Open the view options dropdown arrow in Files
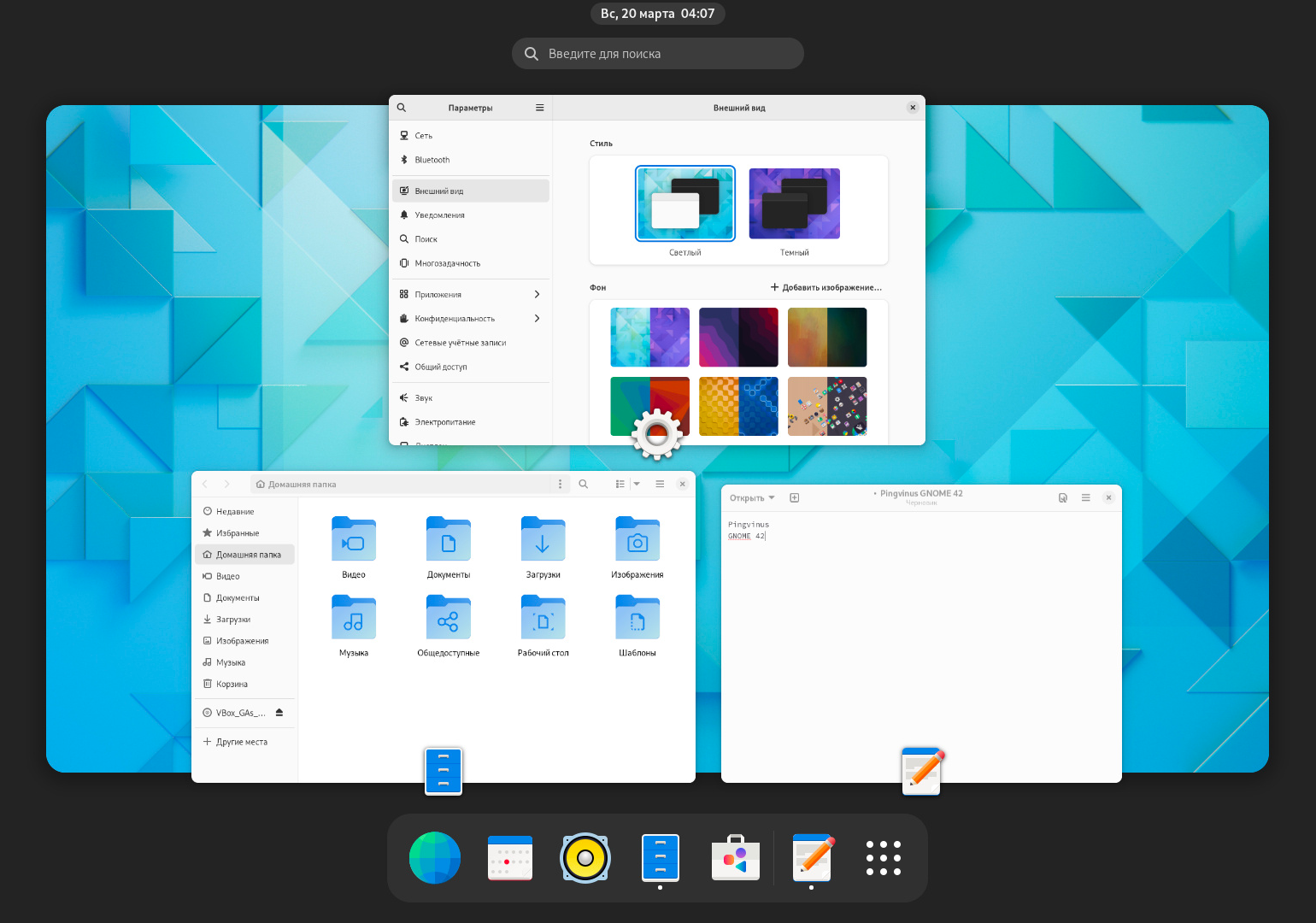The width and height of the screenshot is (1316, 923). [x=637, y=484]
